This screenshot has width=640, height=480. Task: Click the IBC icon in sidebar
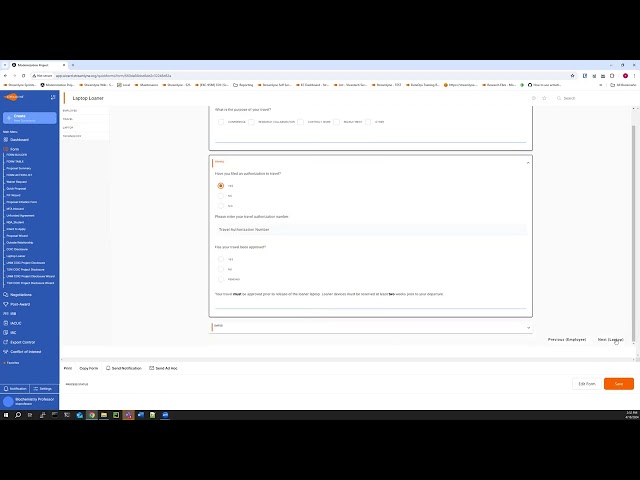point(6,332)
